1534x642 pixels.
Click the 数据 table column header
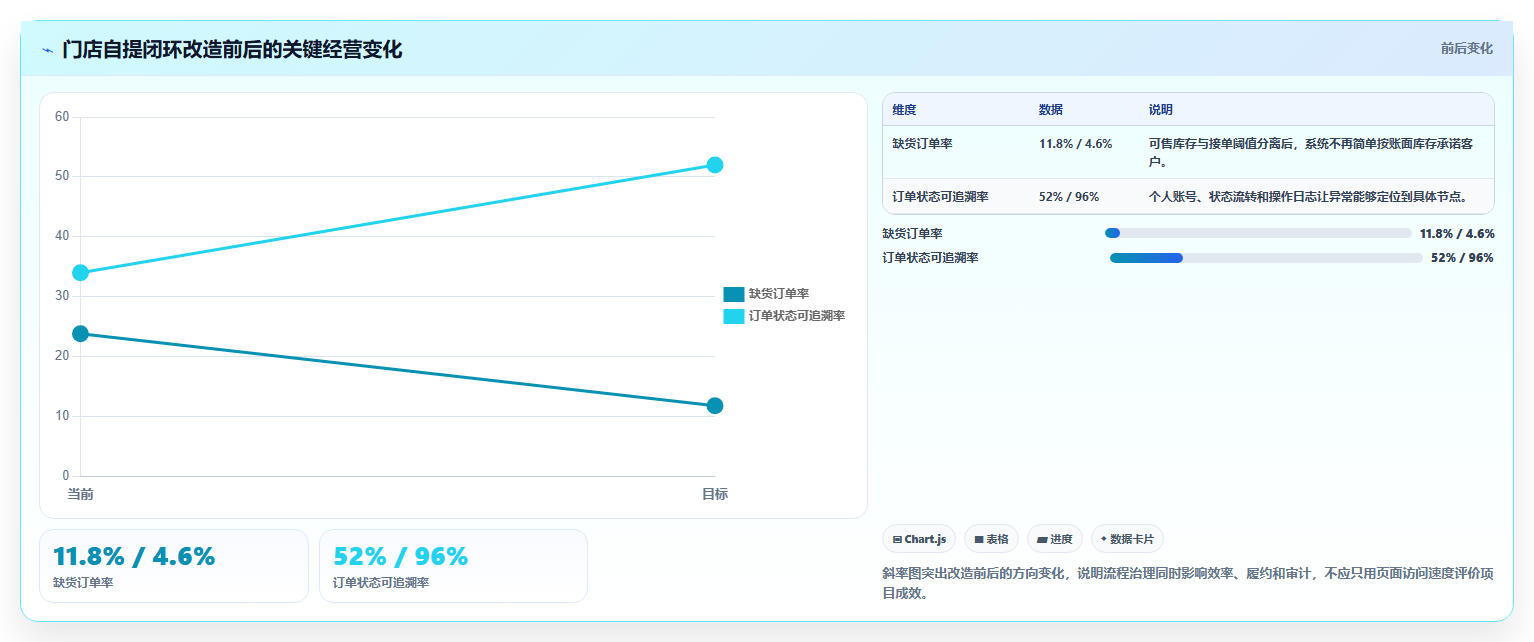pyautogui.click(x=1051, y=110)
